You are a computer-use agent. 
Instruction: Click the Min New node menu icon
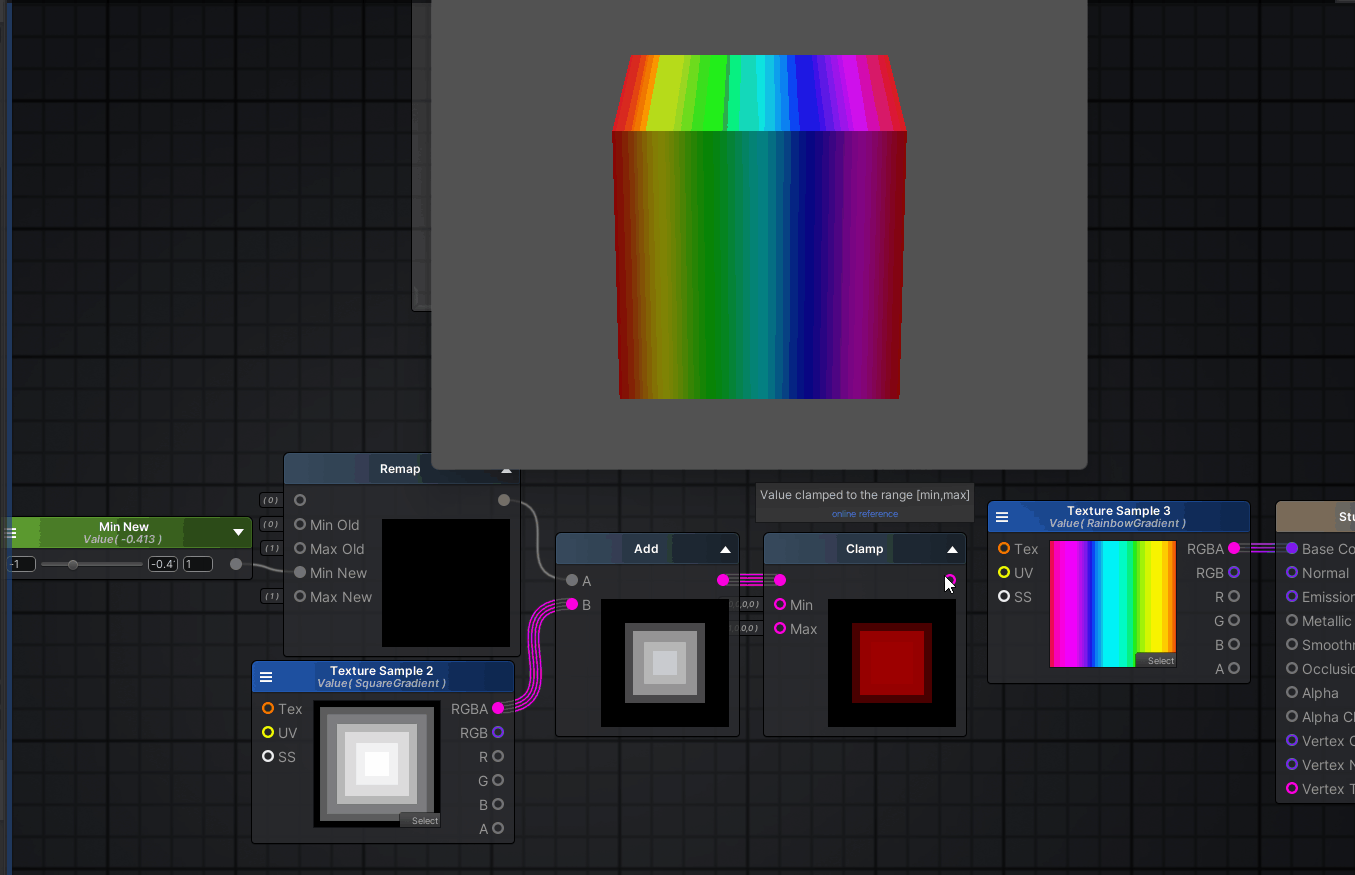point(12,533)
